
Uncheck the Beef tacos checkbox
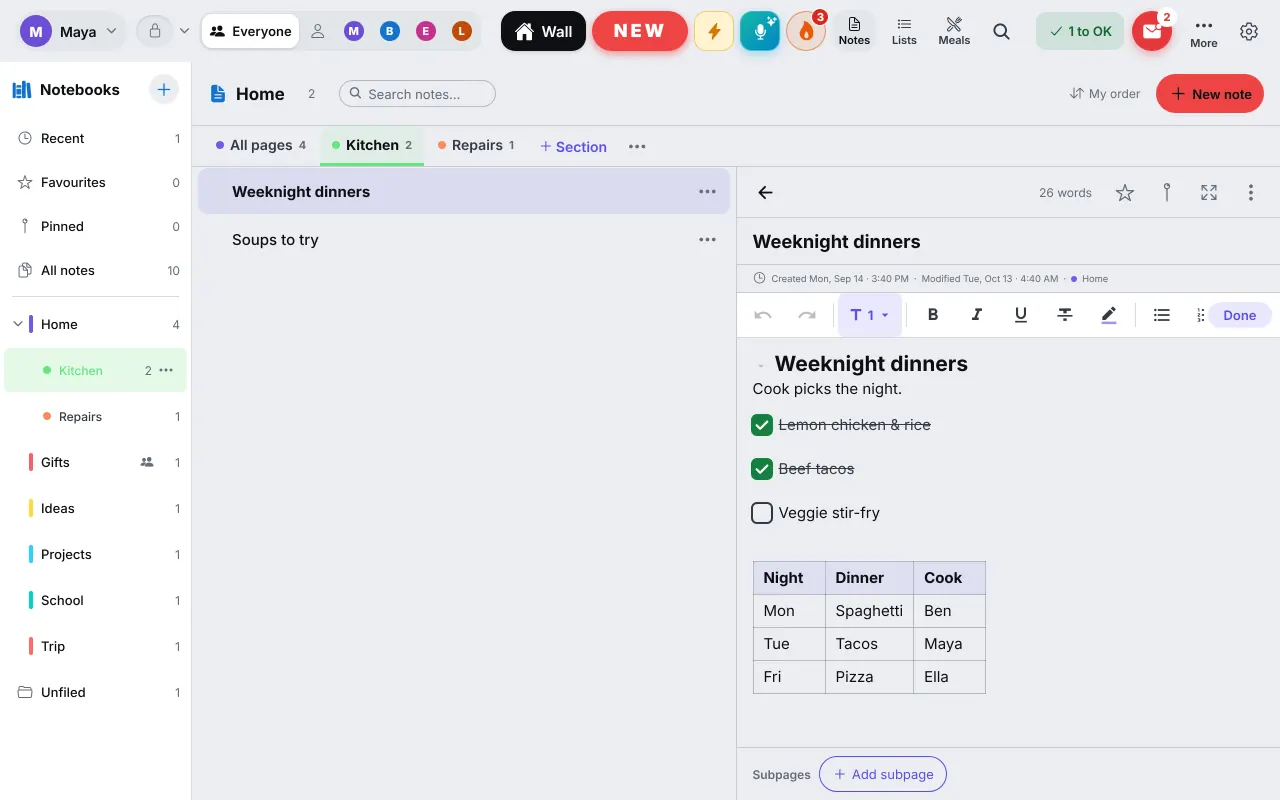[762, 469]
